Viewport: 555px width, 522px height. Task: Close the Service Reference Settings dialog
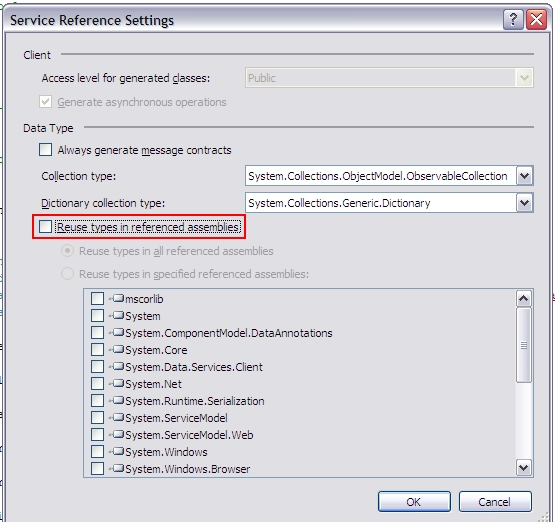point(537,19)
